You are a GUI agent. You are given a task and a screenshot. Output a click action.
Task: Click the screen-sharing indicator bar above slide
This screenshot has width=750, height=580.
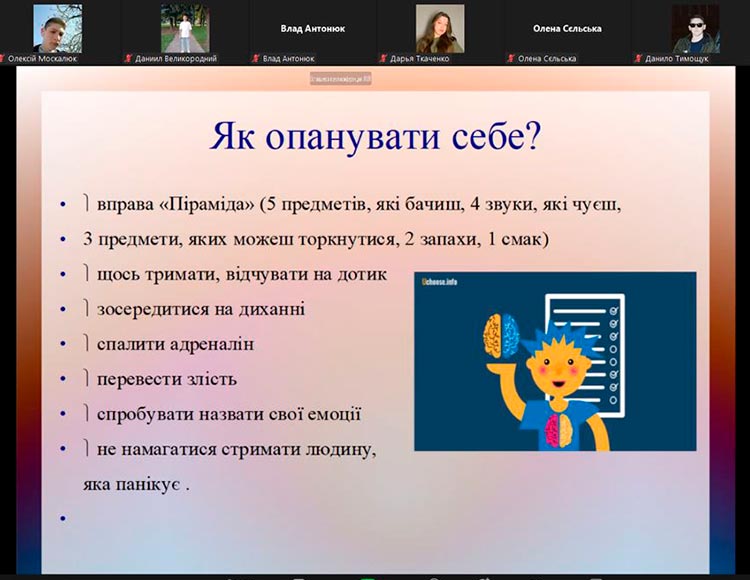[x=340, y=77]
